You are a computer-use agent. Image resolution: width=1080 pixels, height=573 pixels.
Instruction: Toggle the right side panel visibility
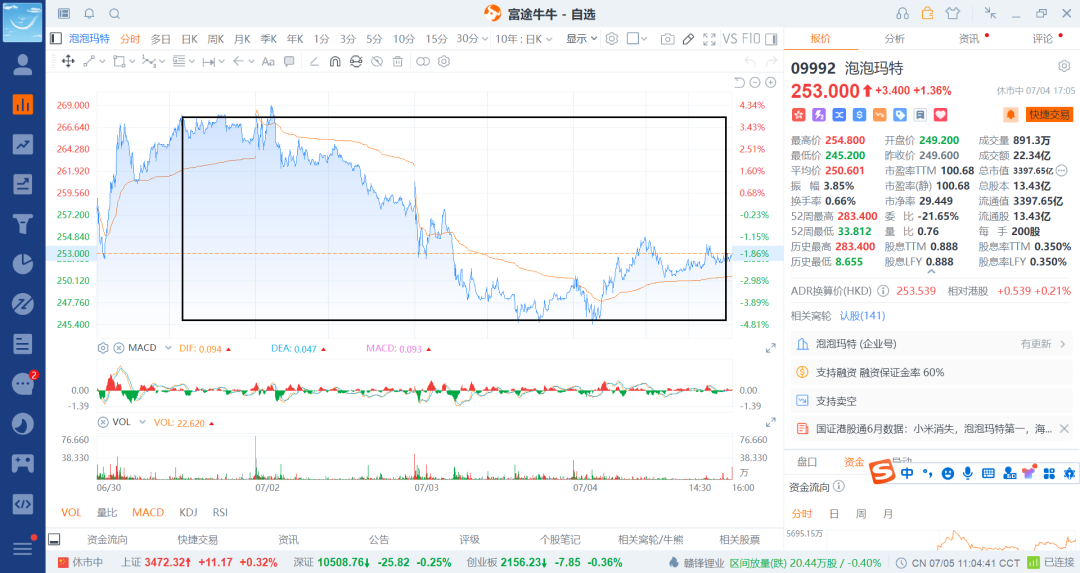coord(771,39)
